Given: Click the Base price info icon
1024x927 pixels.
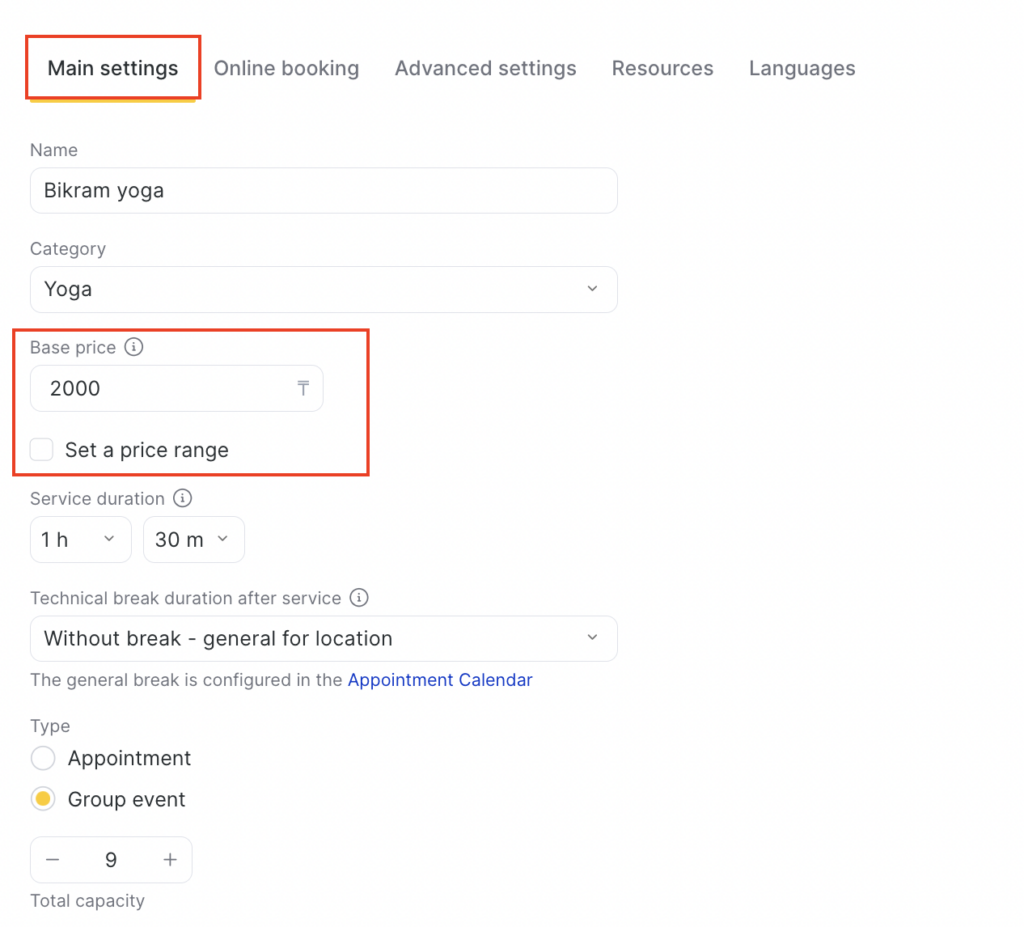Looking at the screenshot, I should [134, 348].
